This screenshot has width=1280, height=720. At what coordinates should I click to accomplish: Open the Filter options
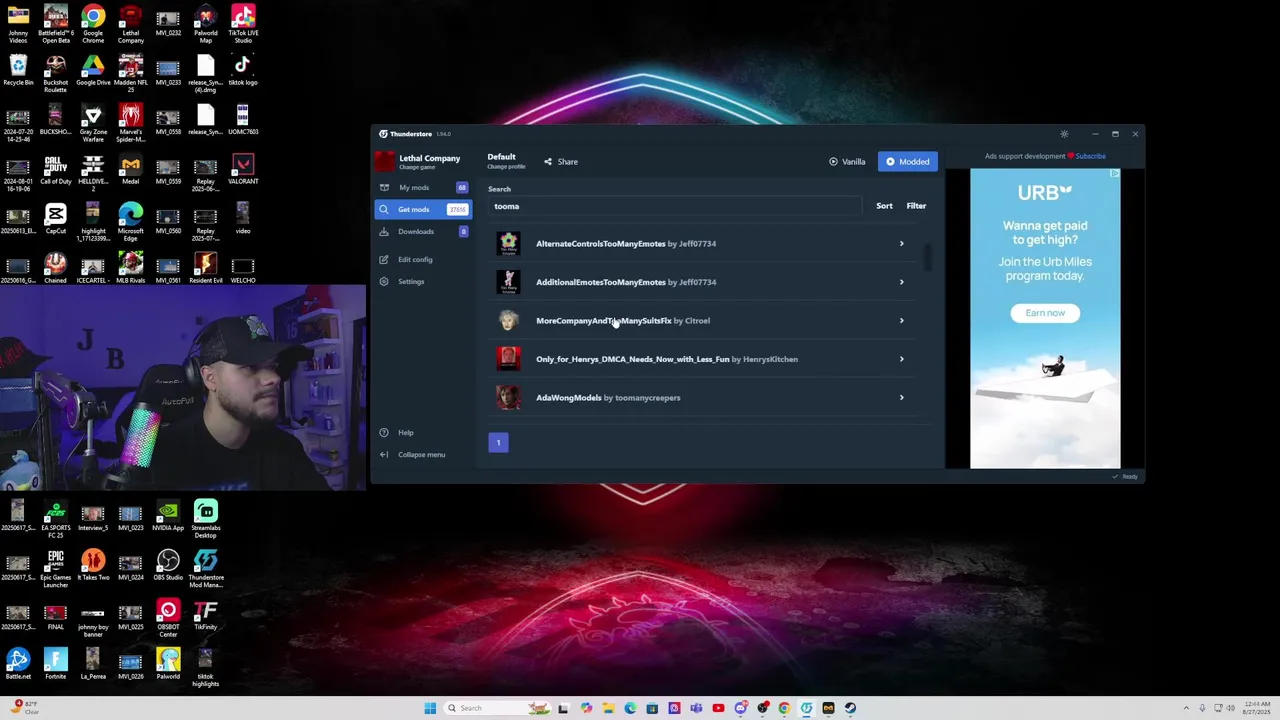(916, 206)
